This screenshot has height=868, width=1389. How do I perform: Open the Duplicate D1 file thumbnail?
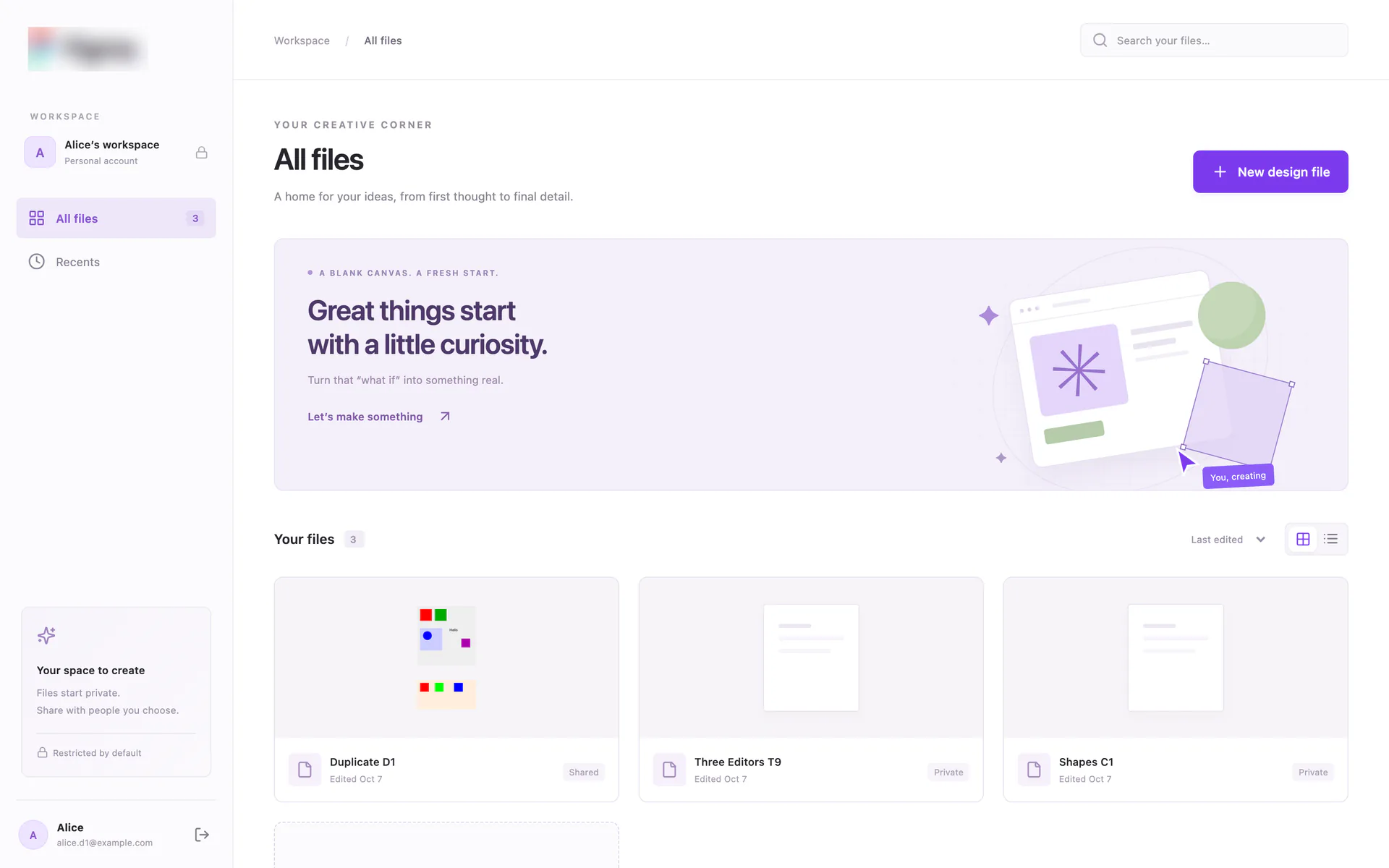pyautogui.click(x=446, y=658)
